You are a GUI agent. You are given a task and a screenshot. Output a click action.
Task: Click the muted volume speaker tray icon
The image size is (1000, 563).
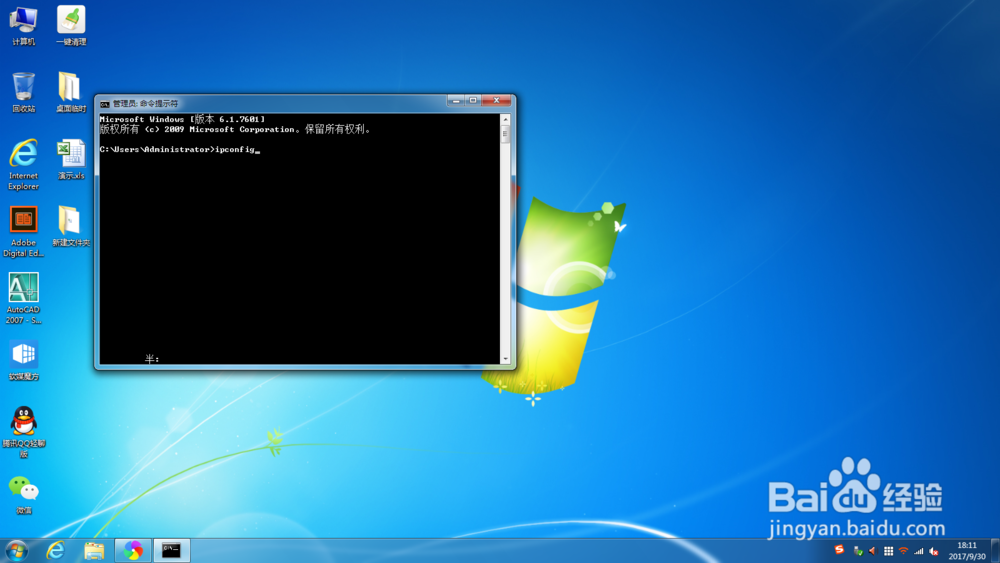point(934,551)
